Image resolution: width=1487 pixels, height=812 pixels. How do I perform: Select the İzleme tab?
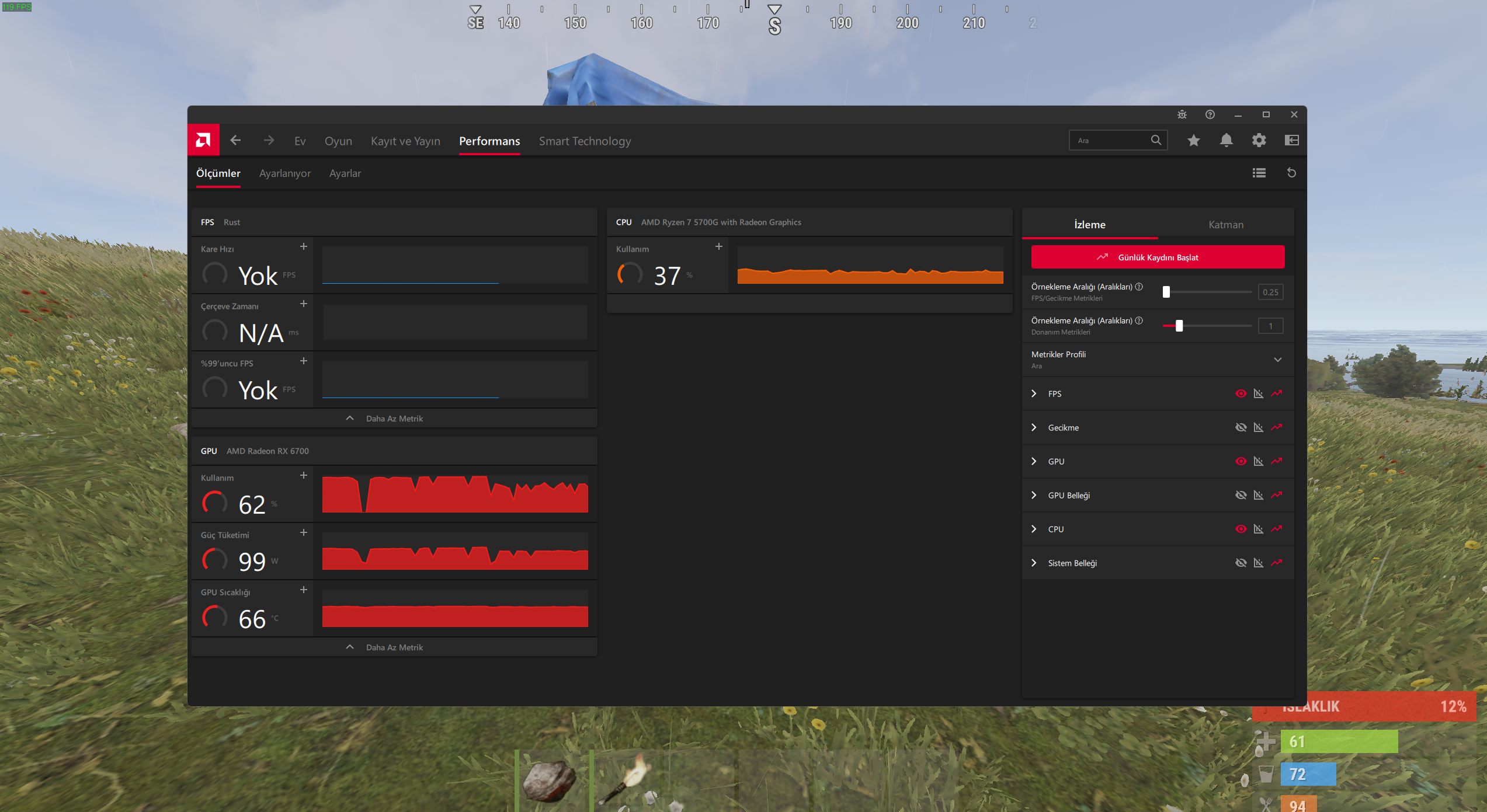(1090, 225)
